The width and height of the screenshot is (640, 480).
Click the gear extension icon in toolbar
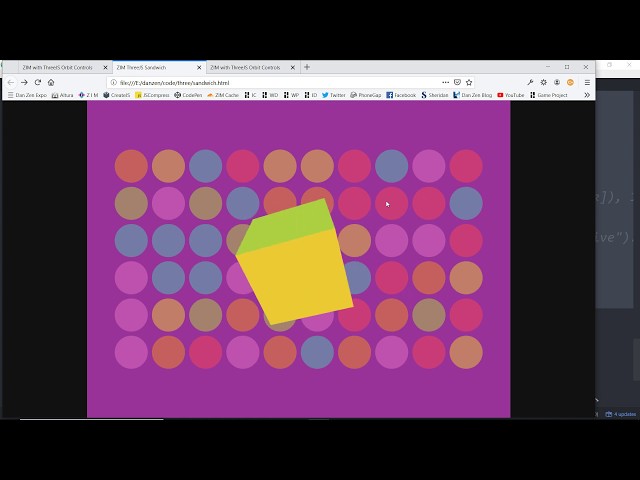pos(544,82)
